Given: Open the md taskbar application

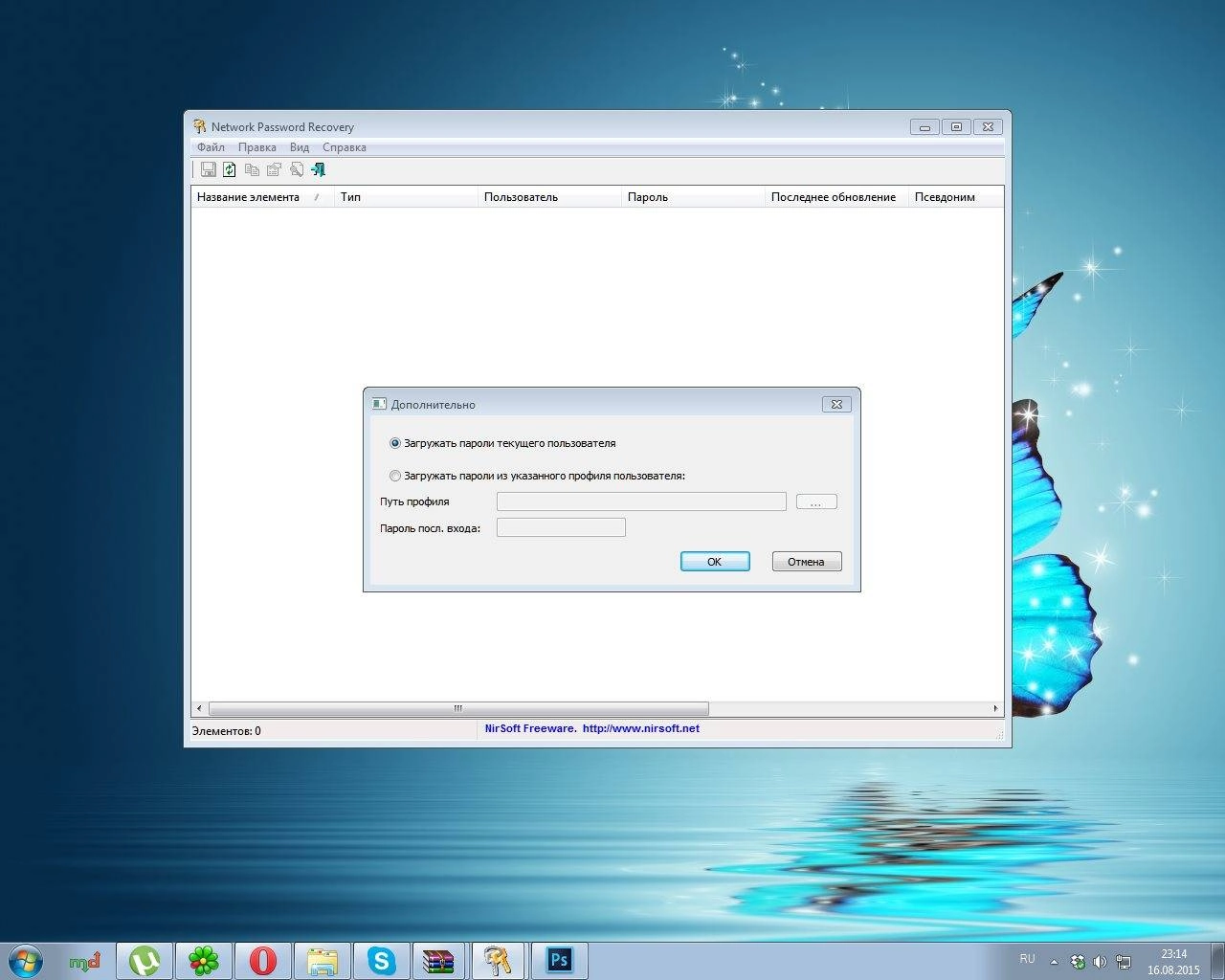Looking at the screenshot, I should click(85, 961).
